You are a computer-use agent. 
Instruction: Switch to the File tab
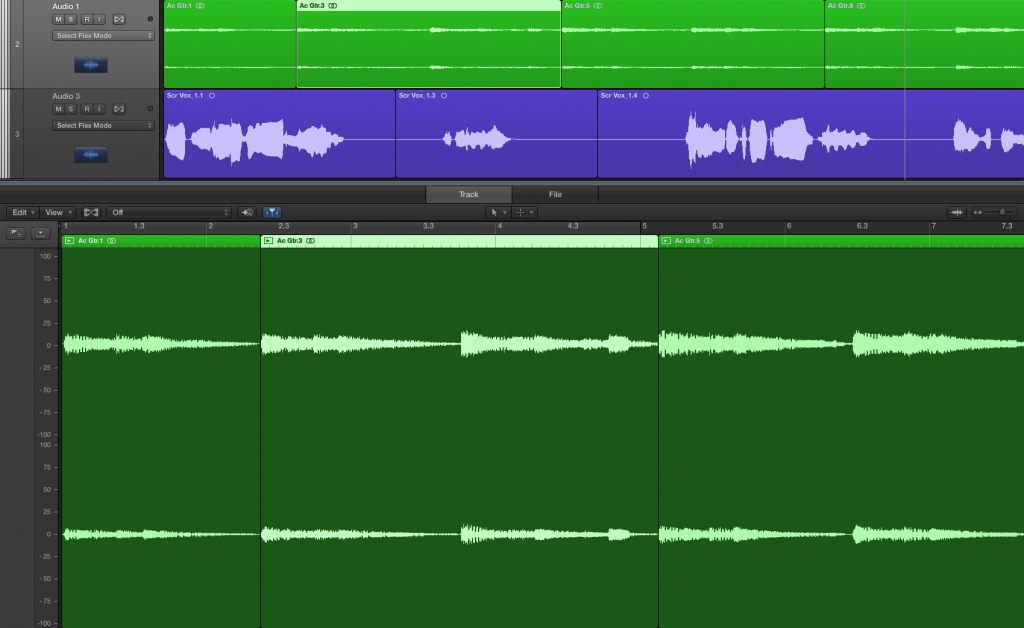point(555,194)
